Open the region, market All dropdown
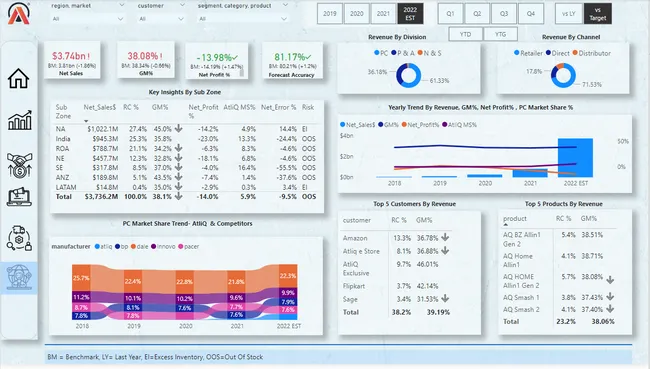 click(x=87, y=19)
